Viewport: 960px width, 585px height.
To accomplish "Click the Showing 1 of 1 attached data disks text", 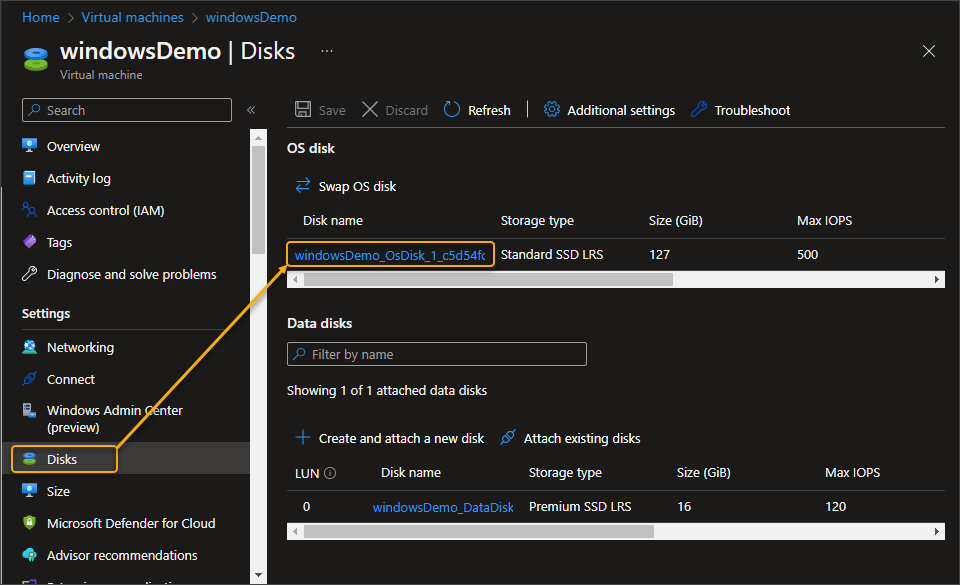I will pos(387,390).
